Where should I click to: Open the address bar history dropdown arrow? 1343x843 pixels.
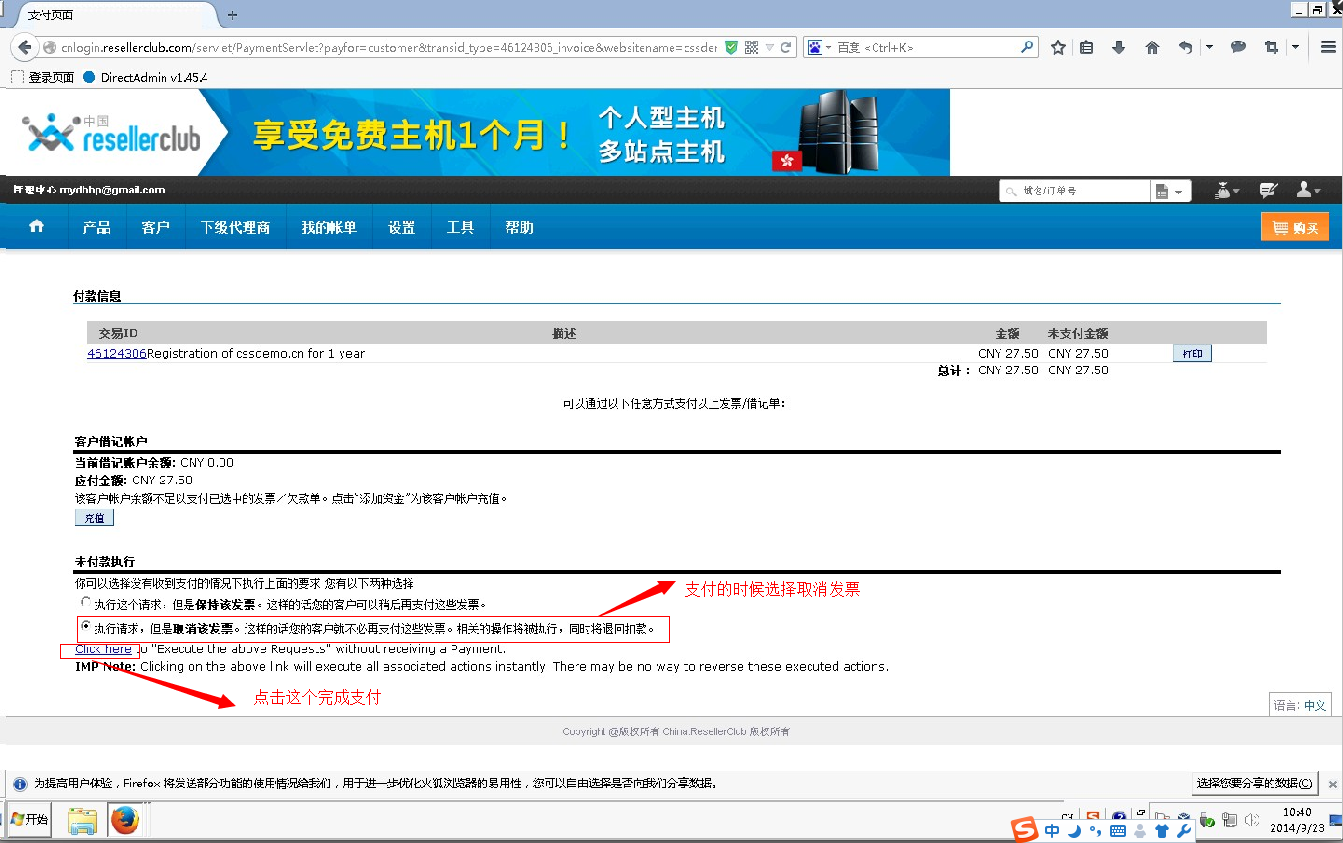(768, 47)
